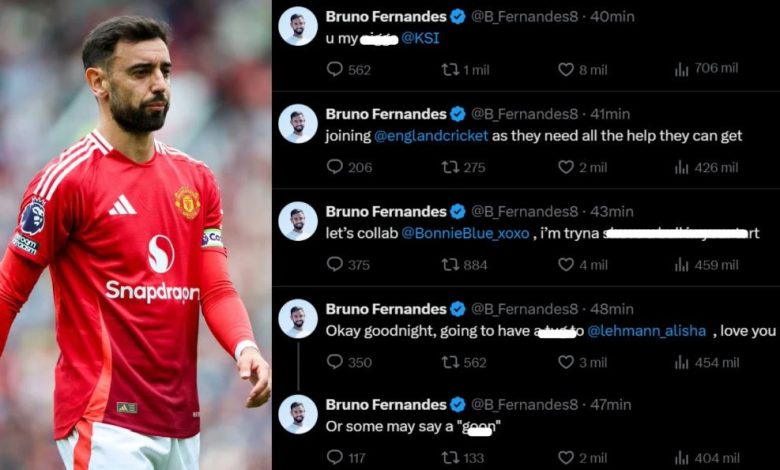Viewport: 780px width, 470px height.
Task: Reply to the englandcricket tweet
Action: point(335,167)
